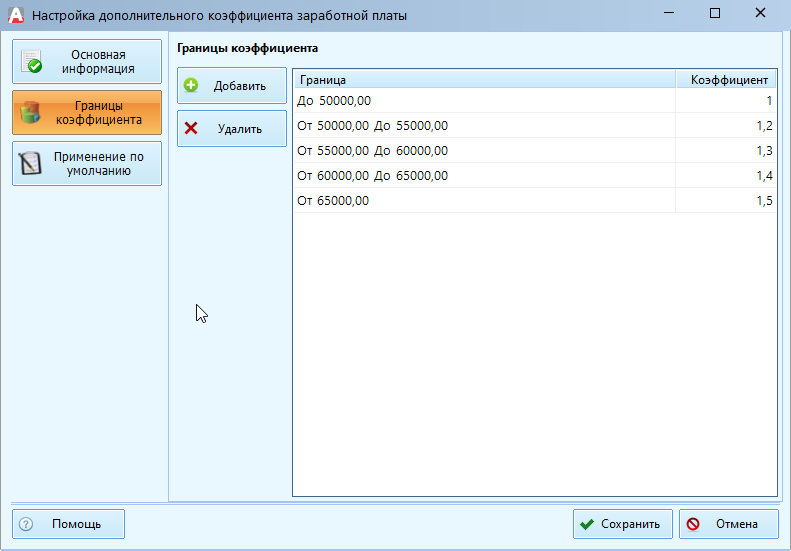Click the red X Delete icon
The height and width of the screenshot is (551, 791).
pos(192,129)
